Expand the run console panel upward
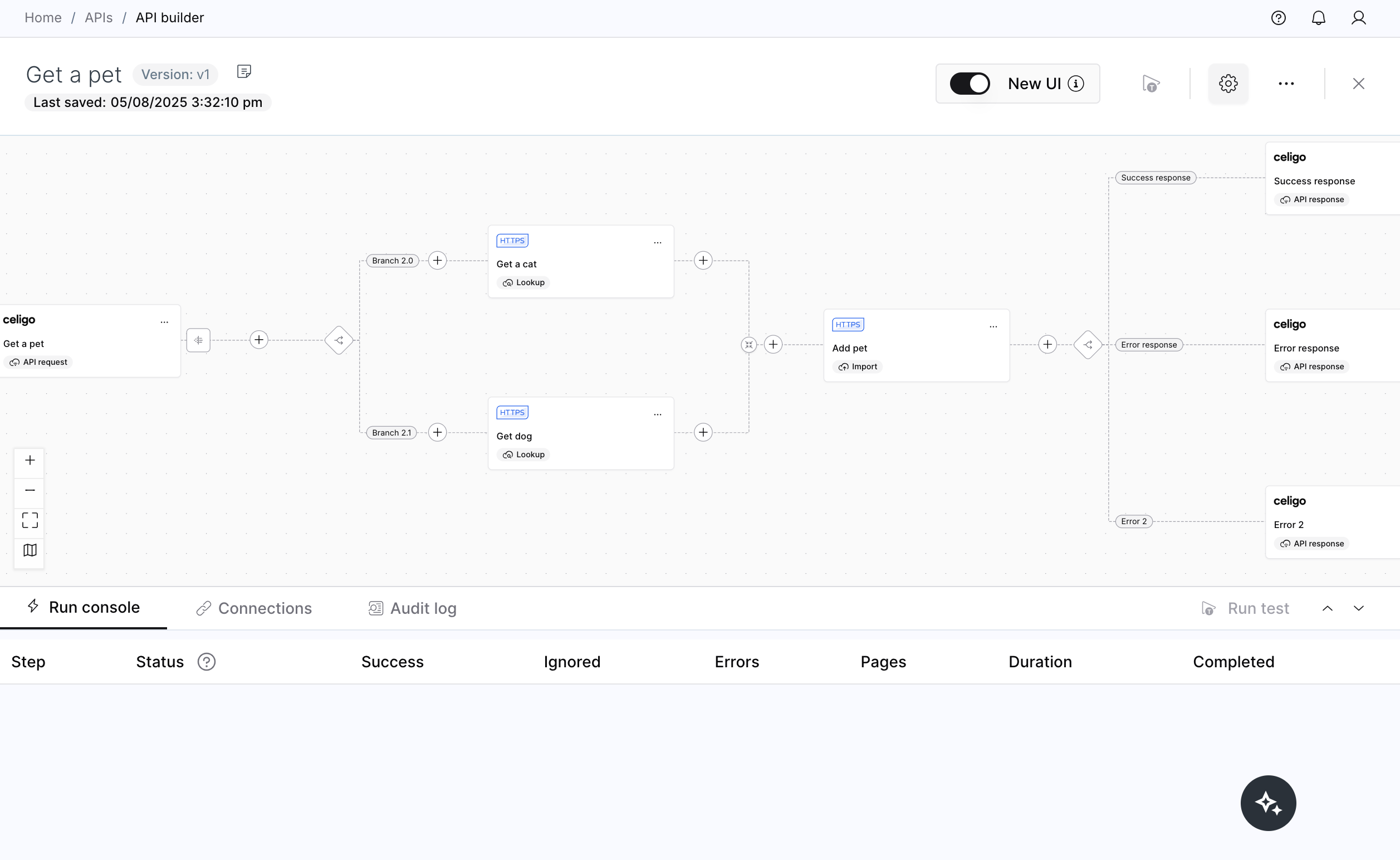Screen dimensions: 1400x860 (x=1327, y=609)
